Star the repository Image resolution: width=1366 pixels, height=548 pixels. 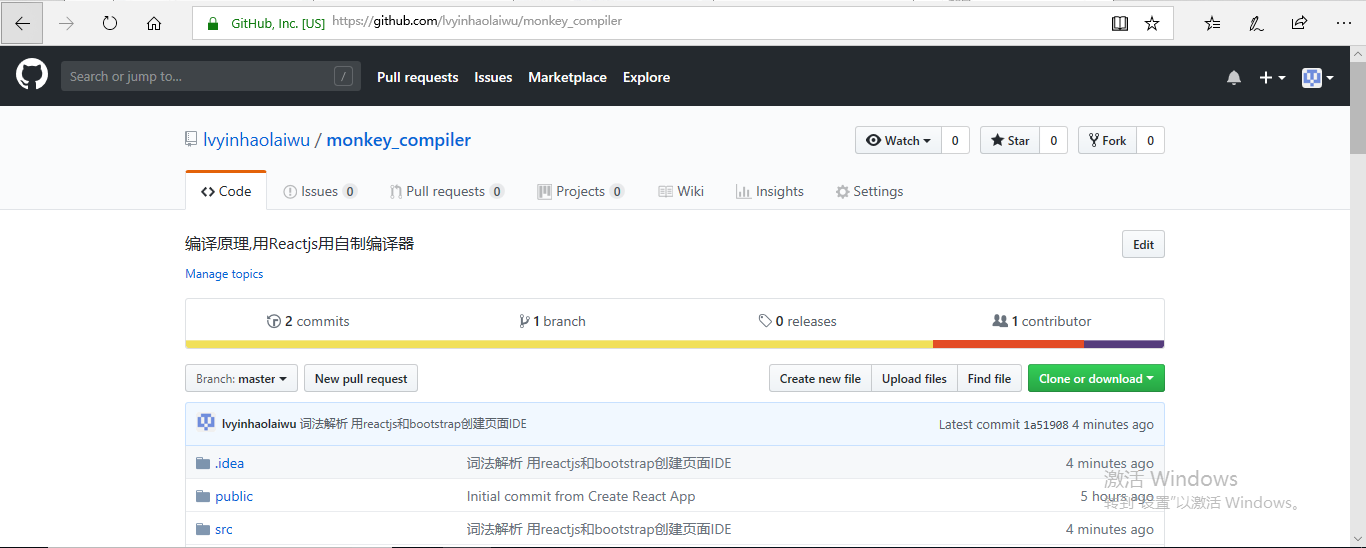(x=1010, y=140)
